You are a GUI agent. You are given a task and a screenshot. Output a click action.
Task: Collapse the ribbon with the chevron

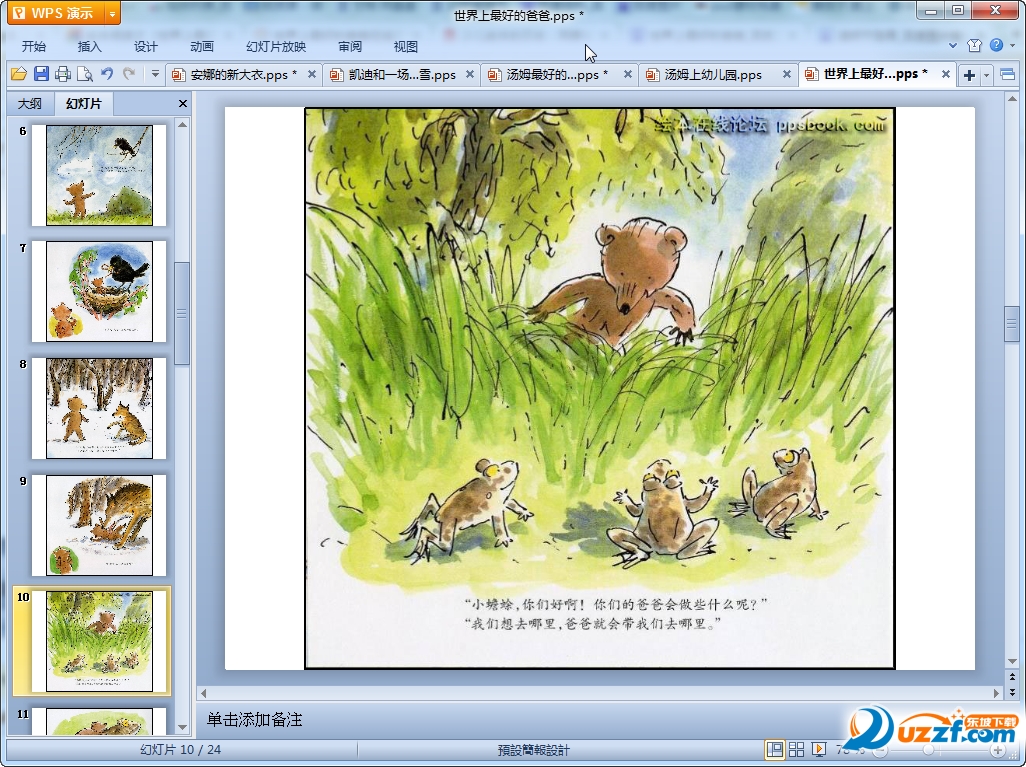[953, 45]
